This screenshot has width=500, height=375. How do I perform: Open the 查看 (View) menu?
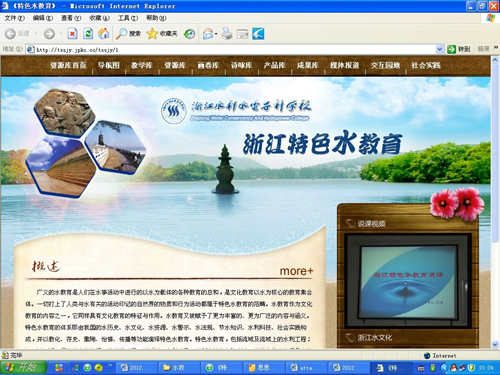pos(71,18)
